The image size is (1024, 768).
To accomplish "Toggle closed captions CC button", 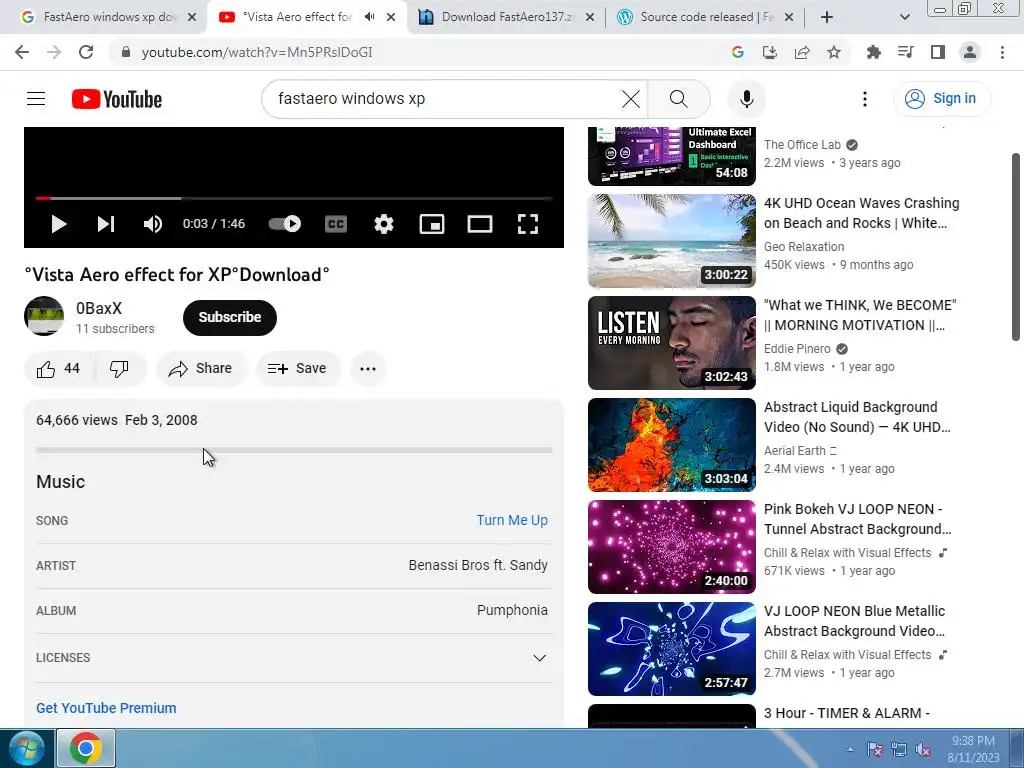I will click(x=336, y=224).
